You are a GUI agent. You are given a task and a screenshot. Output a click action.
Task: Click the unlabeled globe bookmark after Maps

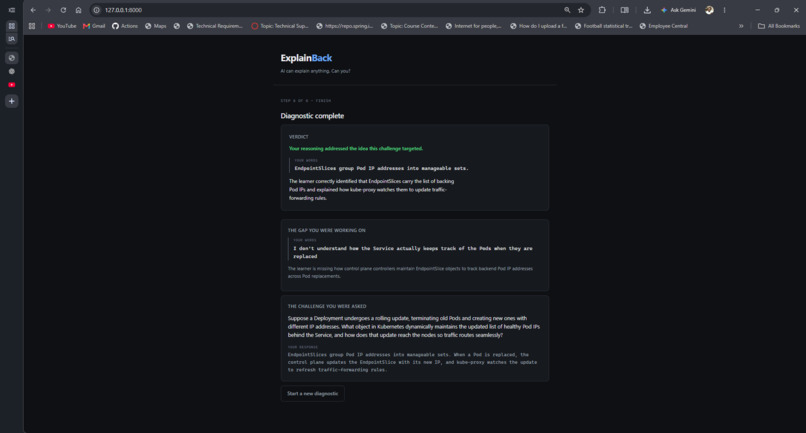pos(177,26)
